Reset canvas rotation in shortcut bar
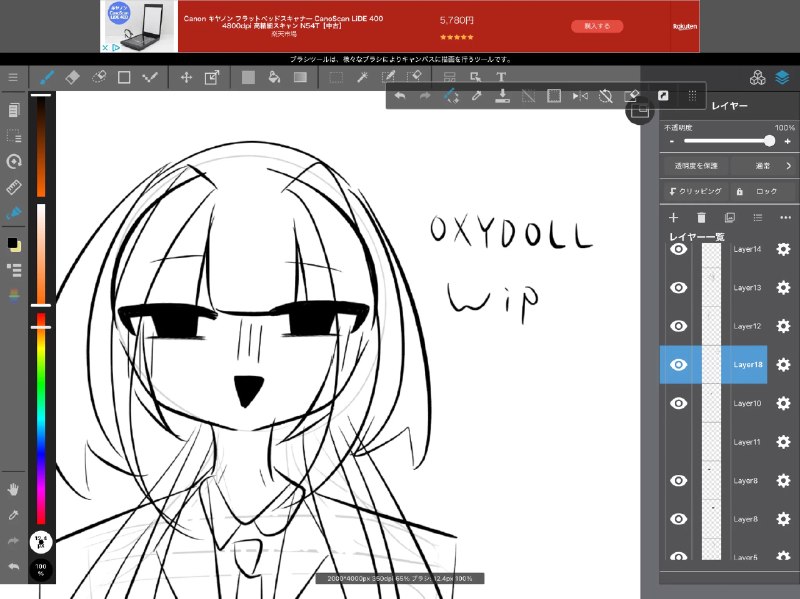Image resolution: width=800 pixels, height=599 pixels. (606, 96)
